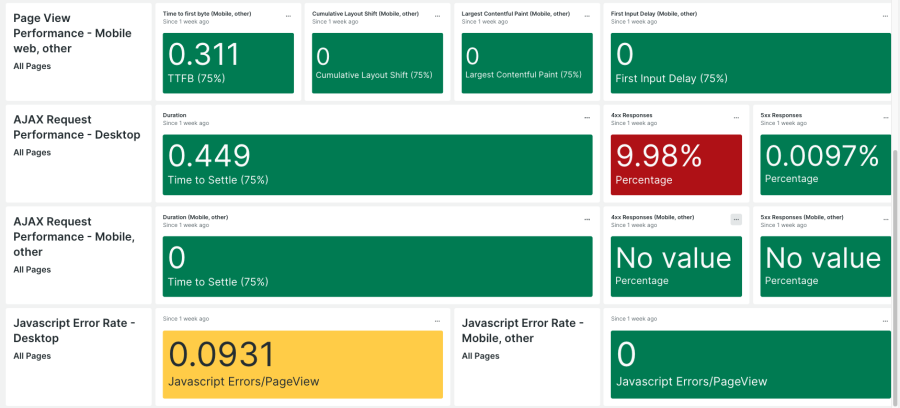This screenshot has width=900, height=408.
Task: Open the Time to first byte widget menu
Action: pyautogui.click(x=288, y=17)
